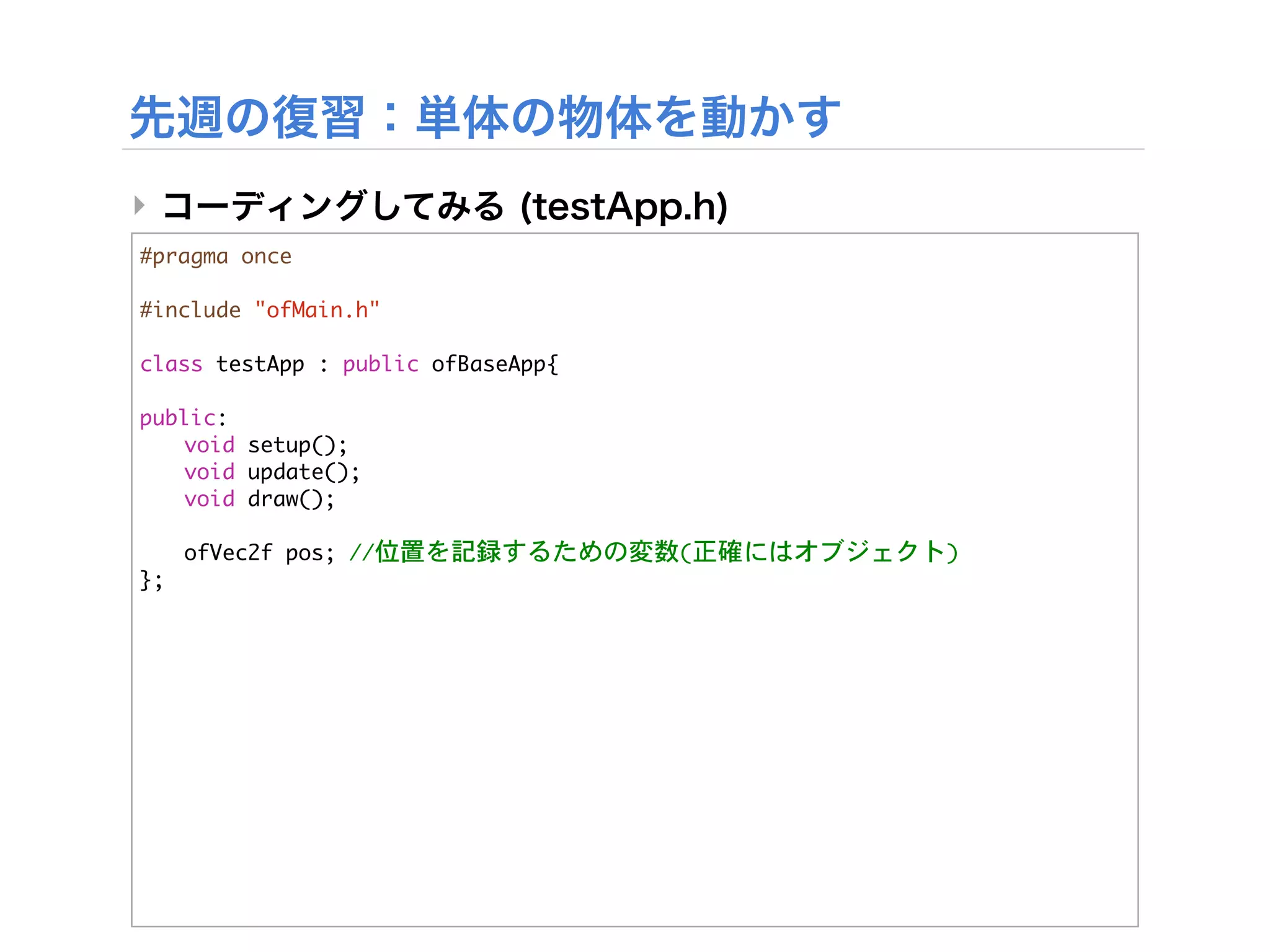Click the class keyword
The width and height of the screenshot is (1270, 952).
coord(171,364)
